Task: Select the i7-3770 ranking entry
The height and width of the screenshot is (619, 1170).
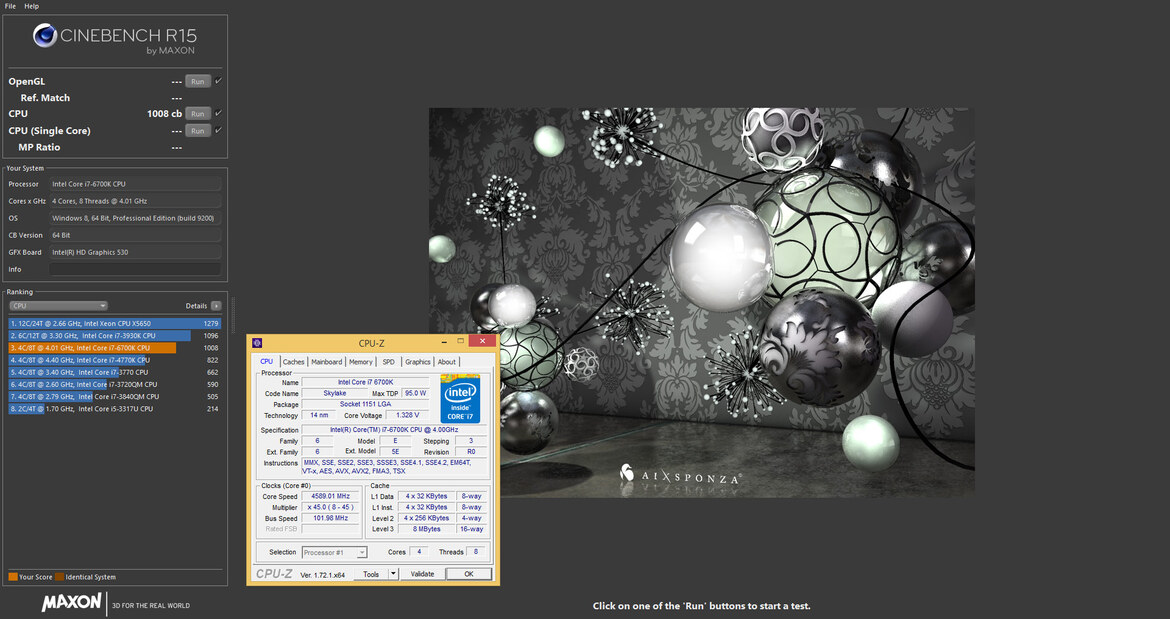Action: [x=115, y=372]
